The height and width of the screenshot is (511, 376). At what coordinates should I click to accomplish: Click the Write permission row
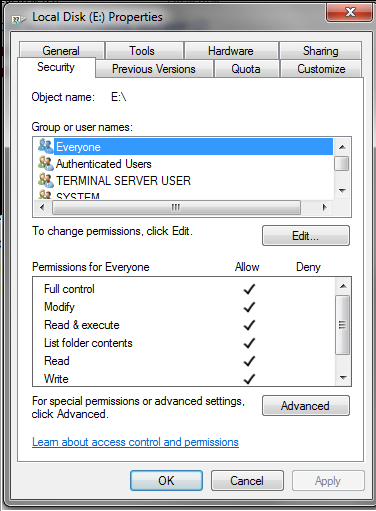click(x=184, y=378)
